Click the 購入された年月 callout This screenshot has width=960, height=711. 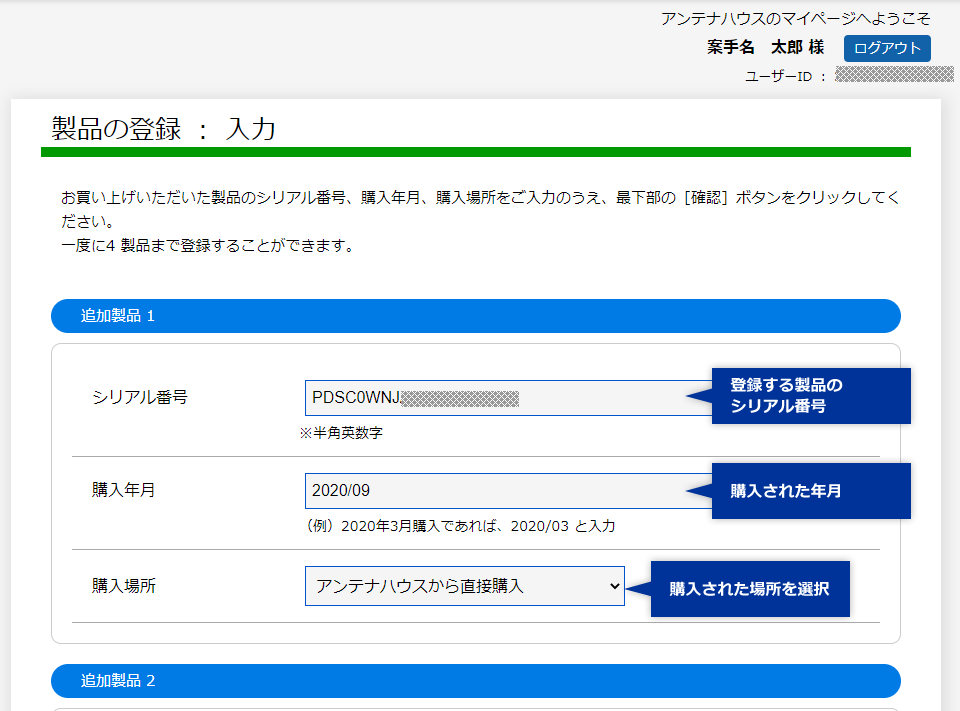tap(810, 491)
